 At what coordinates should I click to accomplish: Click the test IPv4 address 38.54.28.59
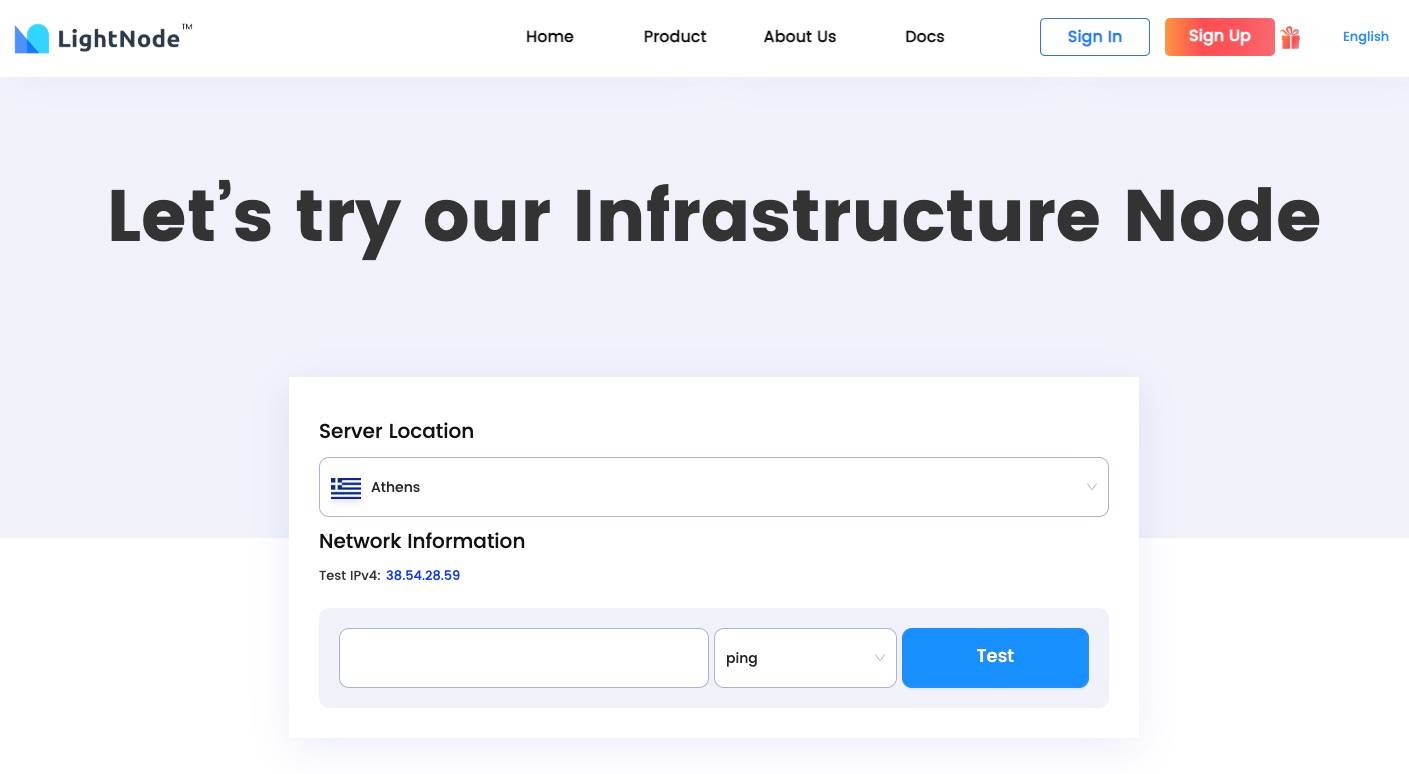tap(422, 575)
